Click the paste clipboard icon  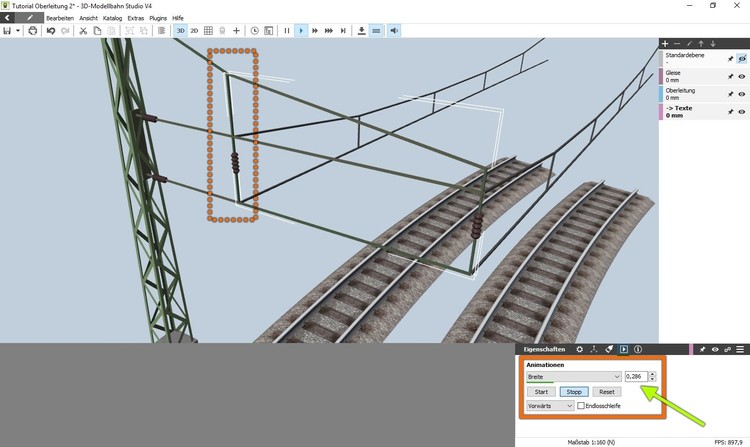(x=111, y=31)
